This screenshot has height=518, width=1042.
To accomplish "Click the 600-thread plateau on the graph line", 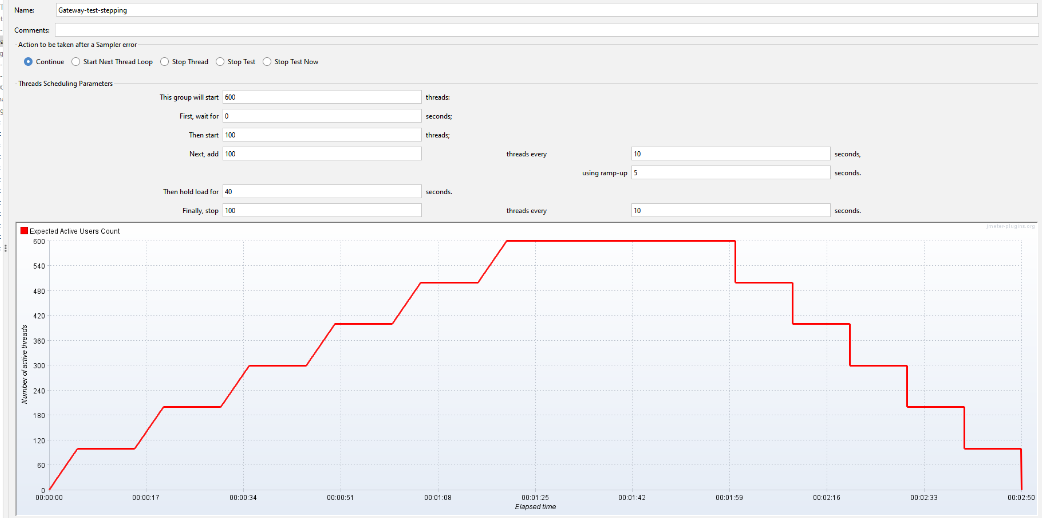I will pyautogui.click(x=620, y=241).
